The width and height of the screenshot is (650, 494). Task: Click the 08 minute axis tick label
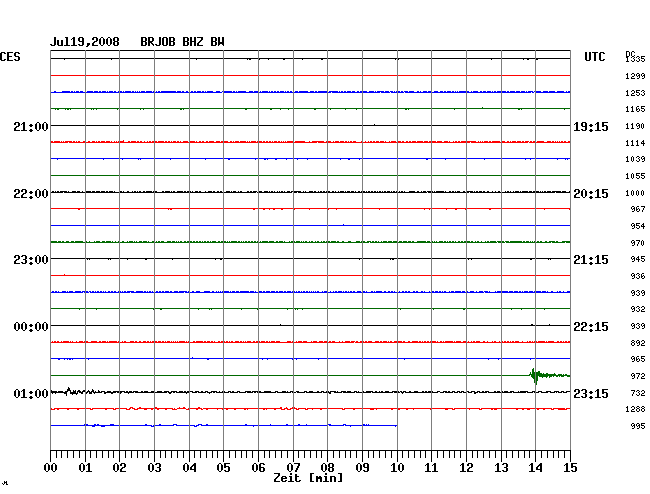click(x=327, y=468)
